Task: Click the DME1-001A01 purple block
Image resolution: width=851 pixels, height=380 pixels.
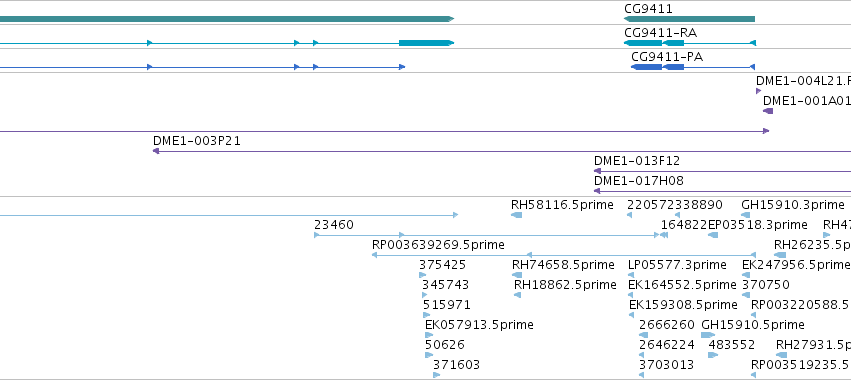Action: click(x=768, y=111)
